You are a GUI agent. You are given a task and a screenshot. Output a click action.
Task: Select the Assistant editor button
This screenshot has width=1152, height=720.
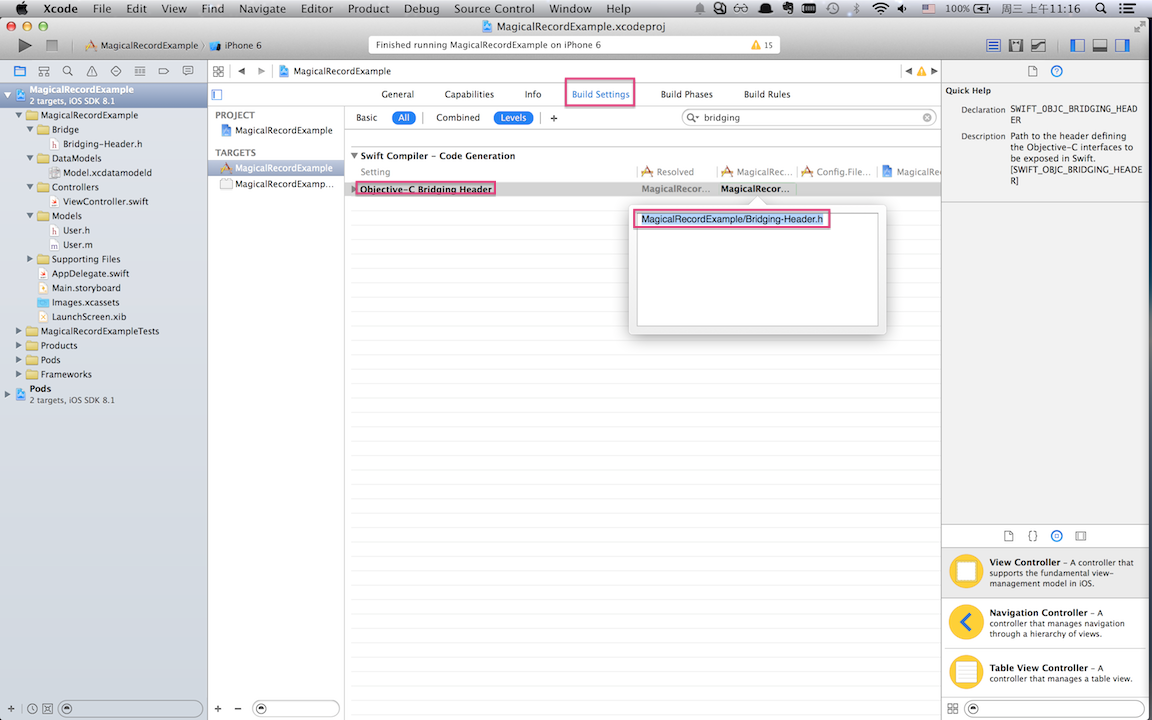pos(1016,45)
